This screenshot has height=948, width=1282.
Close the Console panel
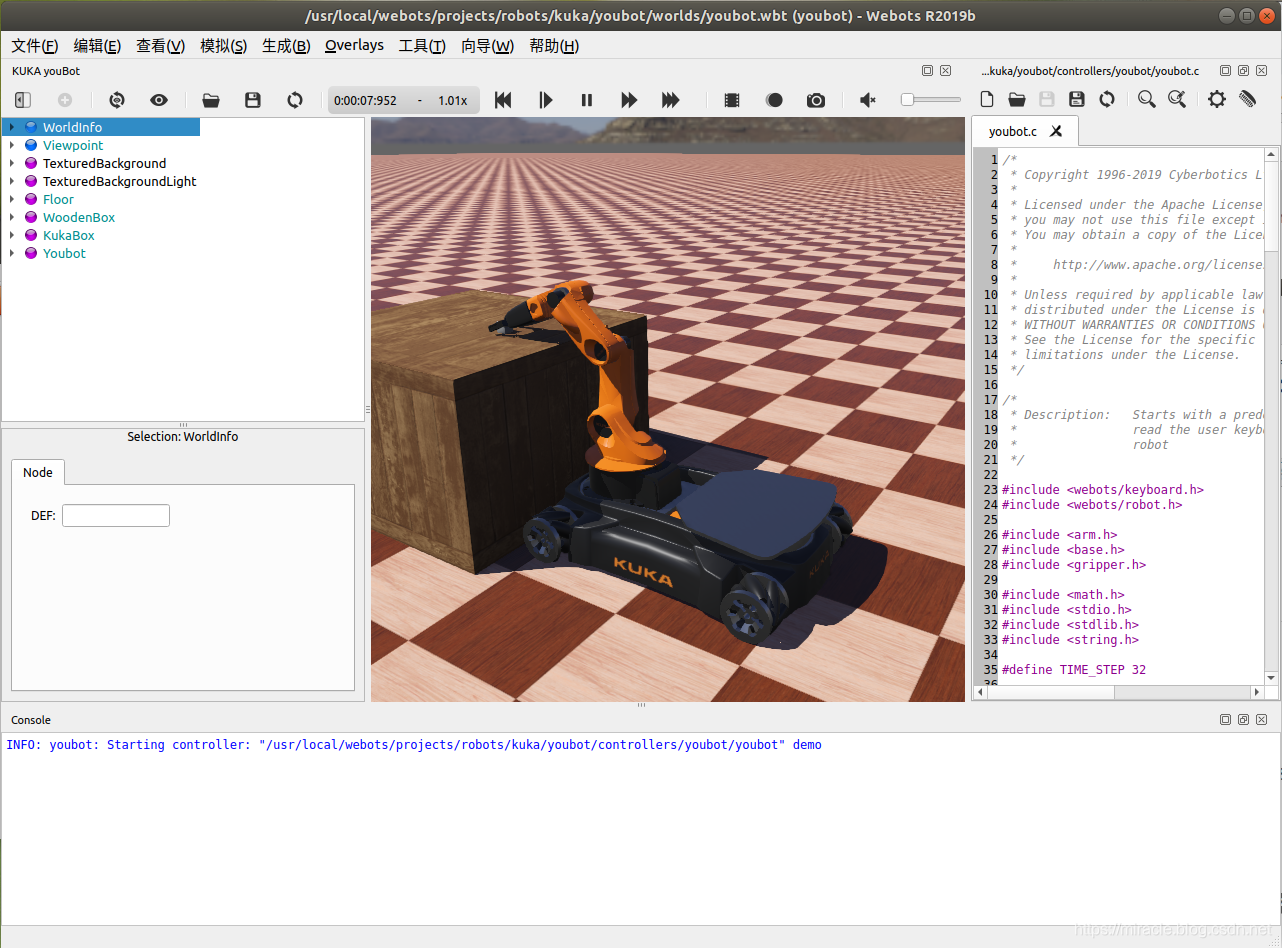(x=1262, y=720)
